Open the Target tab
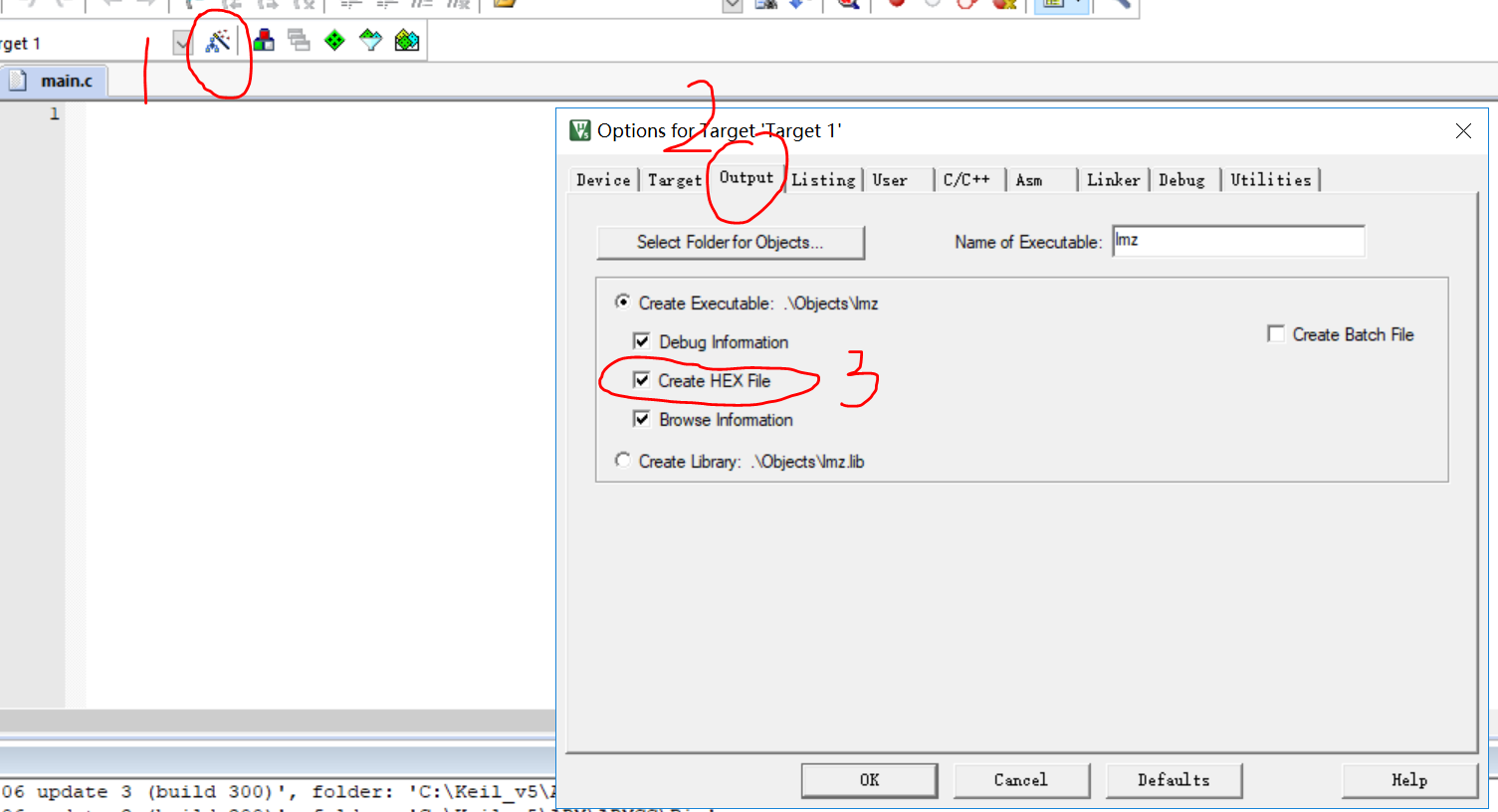The image size is (1498, 812). (674, 180)
